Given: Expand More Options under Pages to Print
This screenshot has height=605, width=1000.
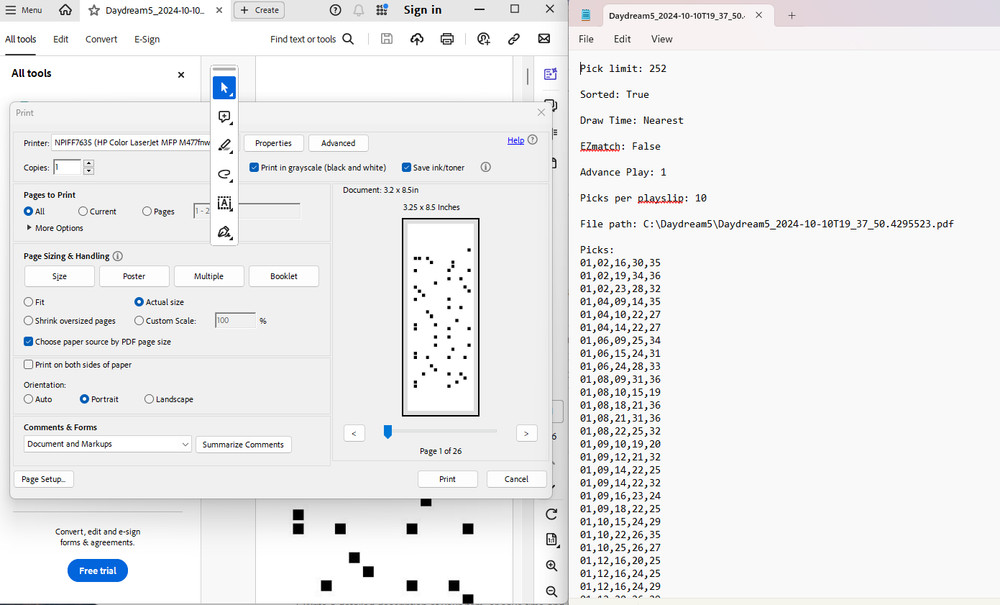Looking at the screenshot, I should click(x=59, y=228).
